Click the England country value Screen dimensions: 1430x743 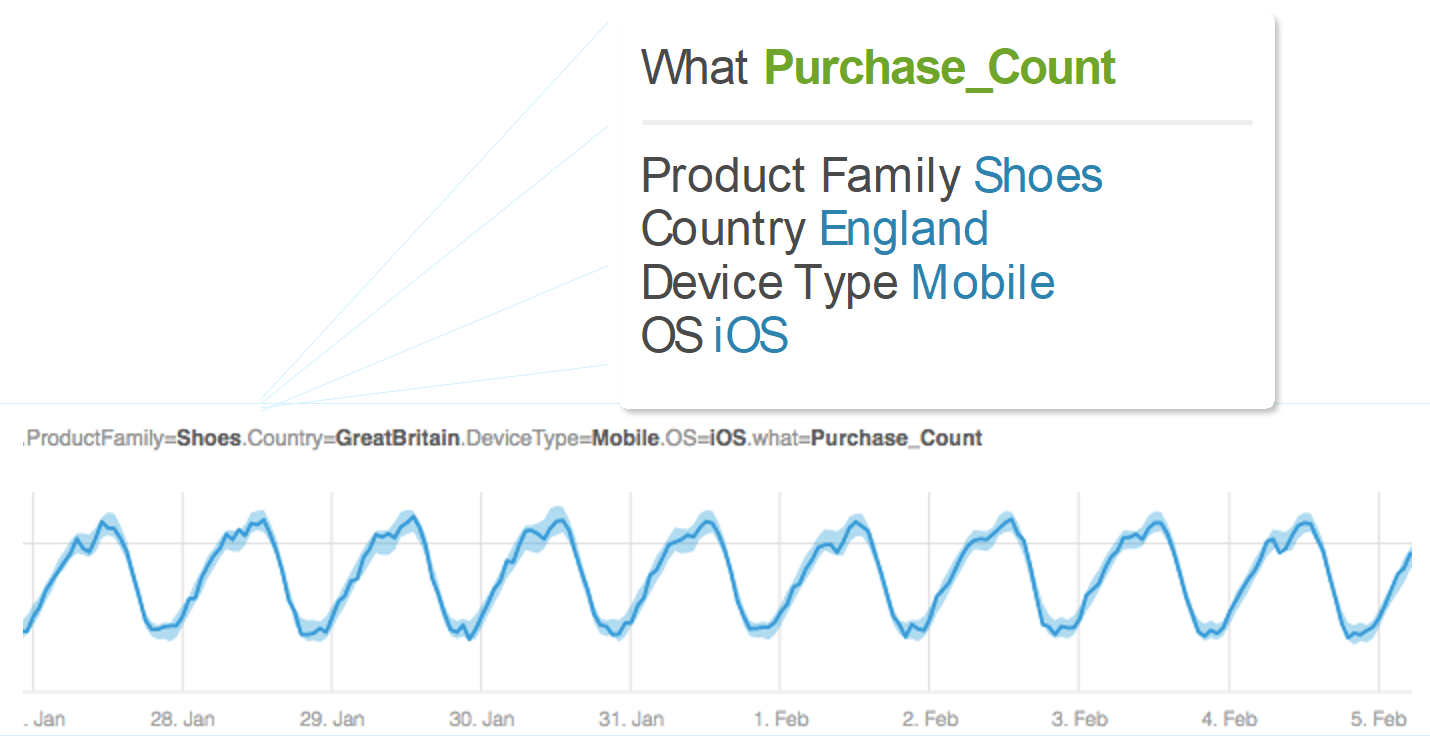coord(904,230)
